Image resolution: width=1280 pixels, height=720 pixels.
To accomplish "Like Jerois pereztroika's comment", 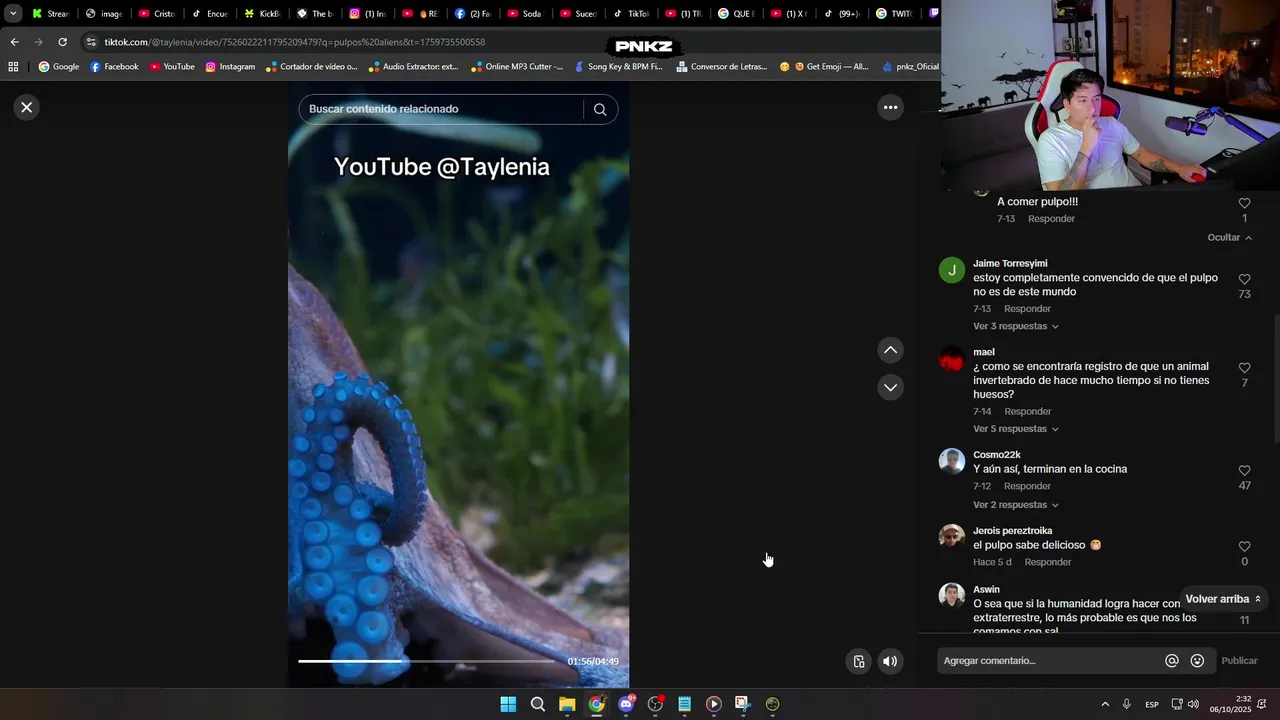I will click(1244, 546).
